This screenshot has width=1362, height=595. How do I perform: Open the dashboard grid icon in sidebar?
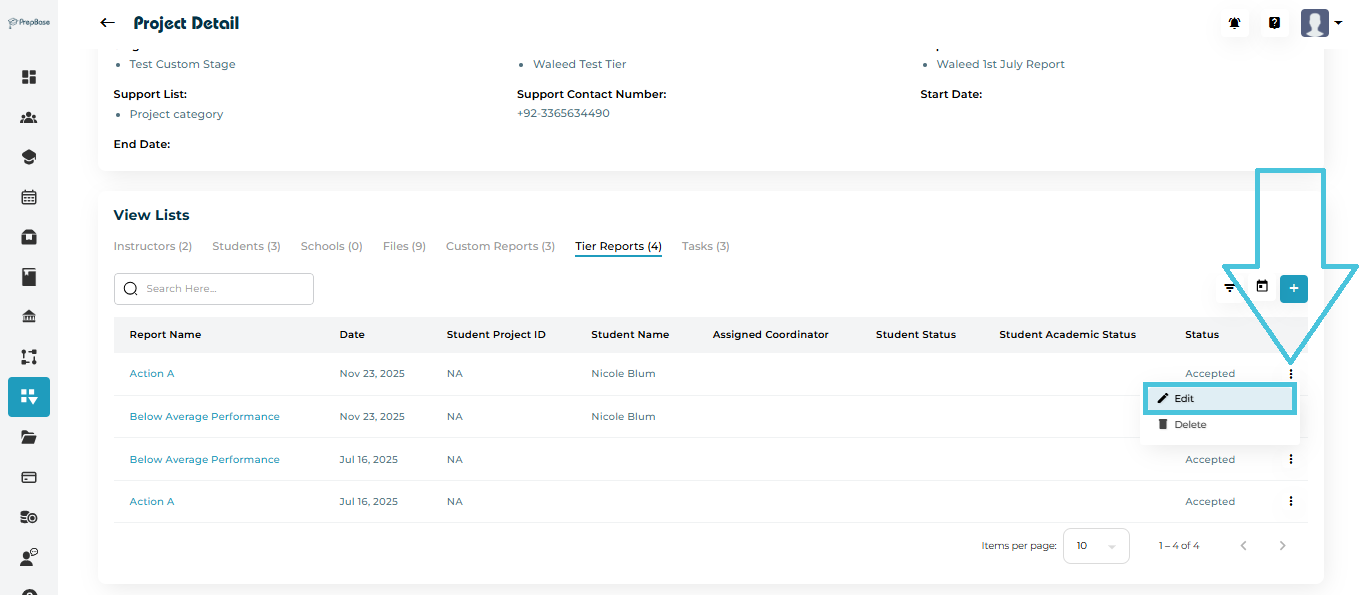(x=29, y=77)
